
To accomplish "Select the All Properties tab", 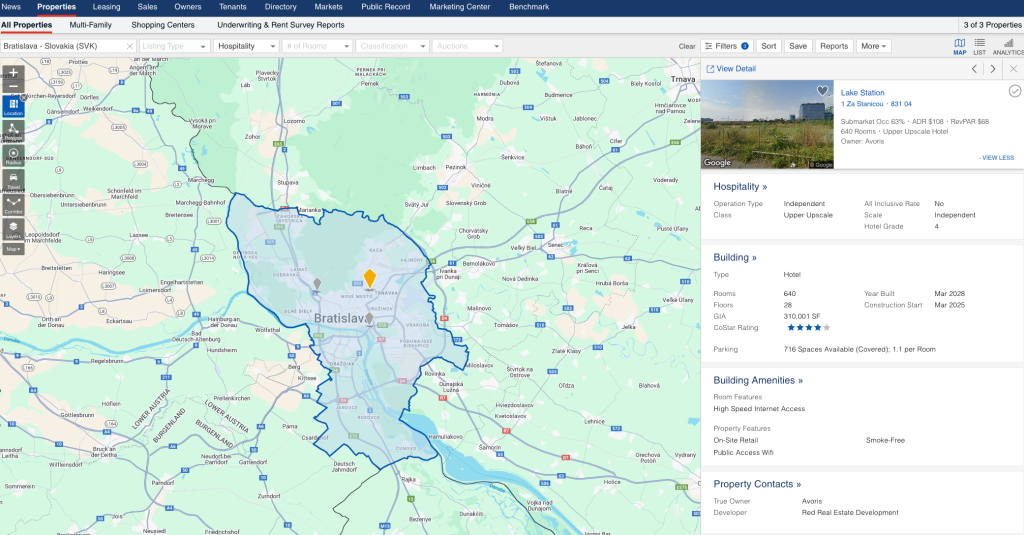I will pos(27,25).
